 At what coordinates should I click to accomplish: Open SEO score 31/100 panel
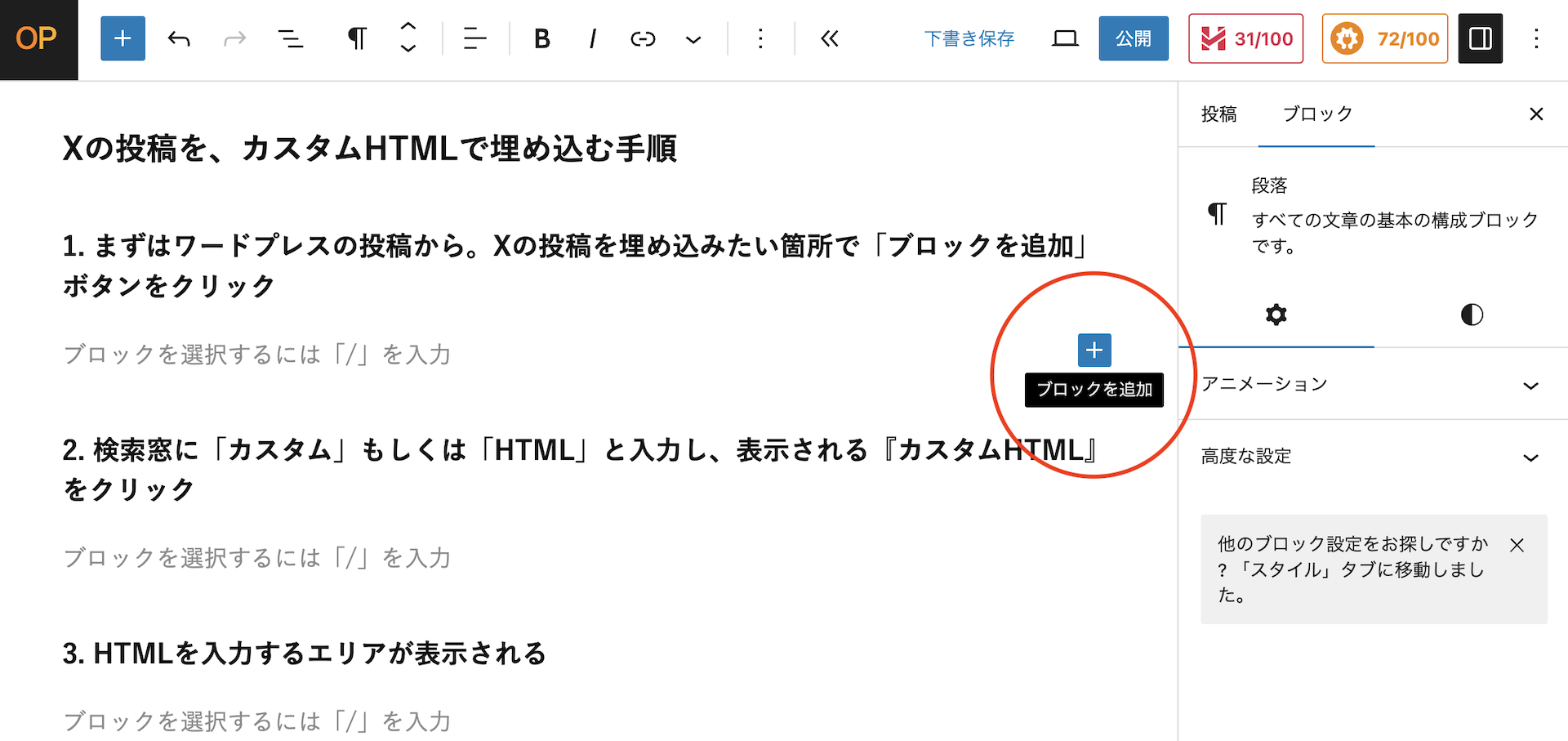[x=1246, y=38]
